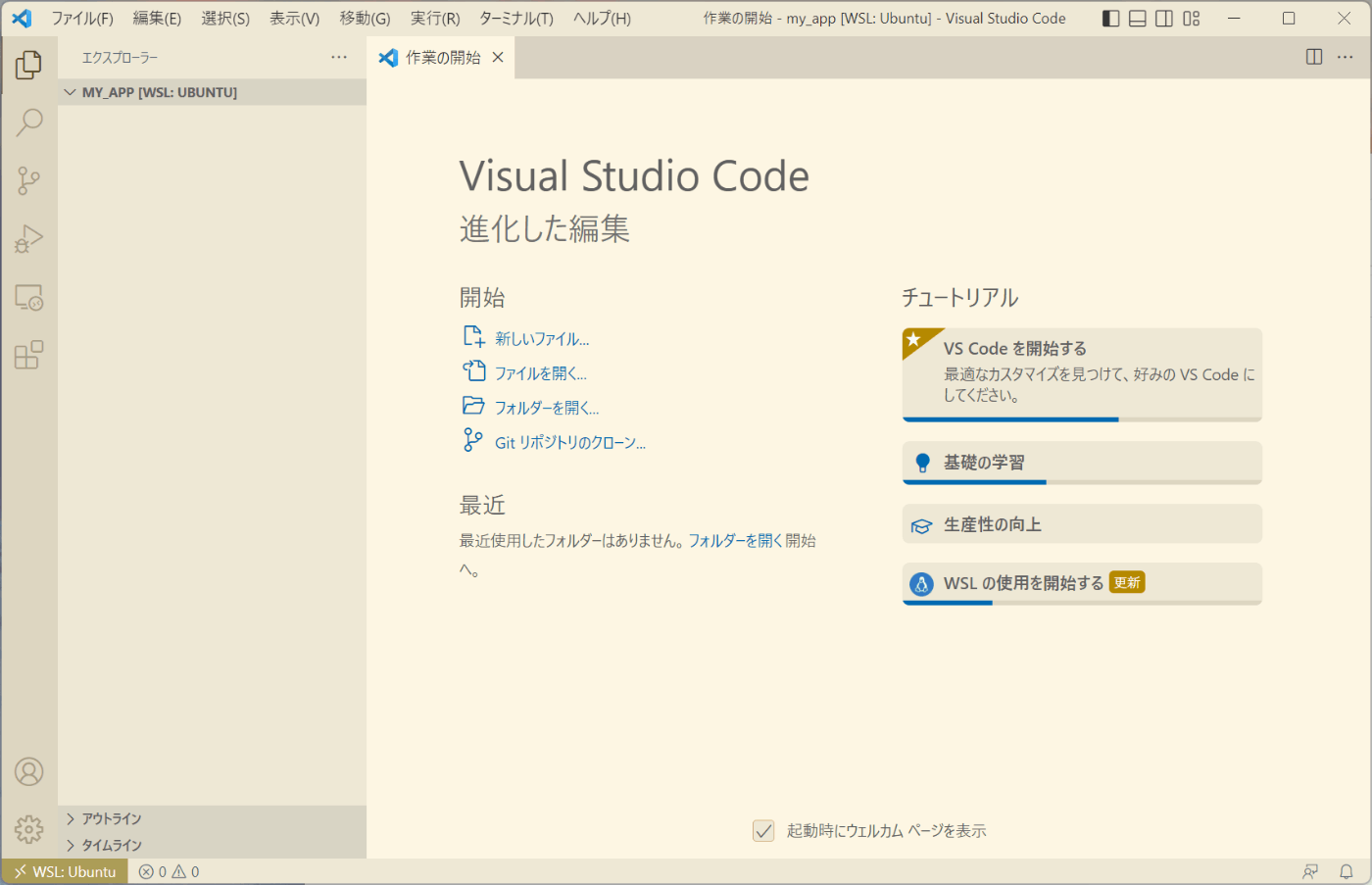Click the Visual Studio Code heading
The image size is (1372, 885).
click(634, 176)
